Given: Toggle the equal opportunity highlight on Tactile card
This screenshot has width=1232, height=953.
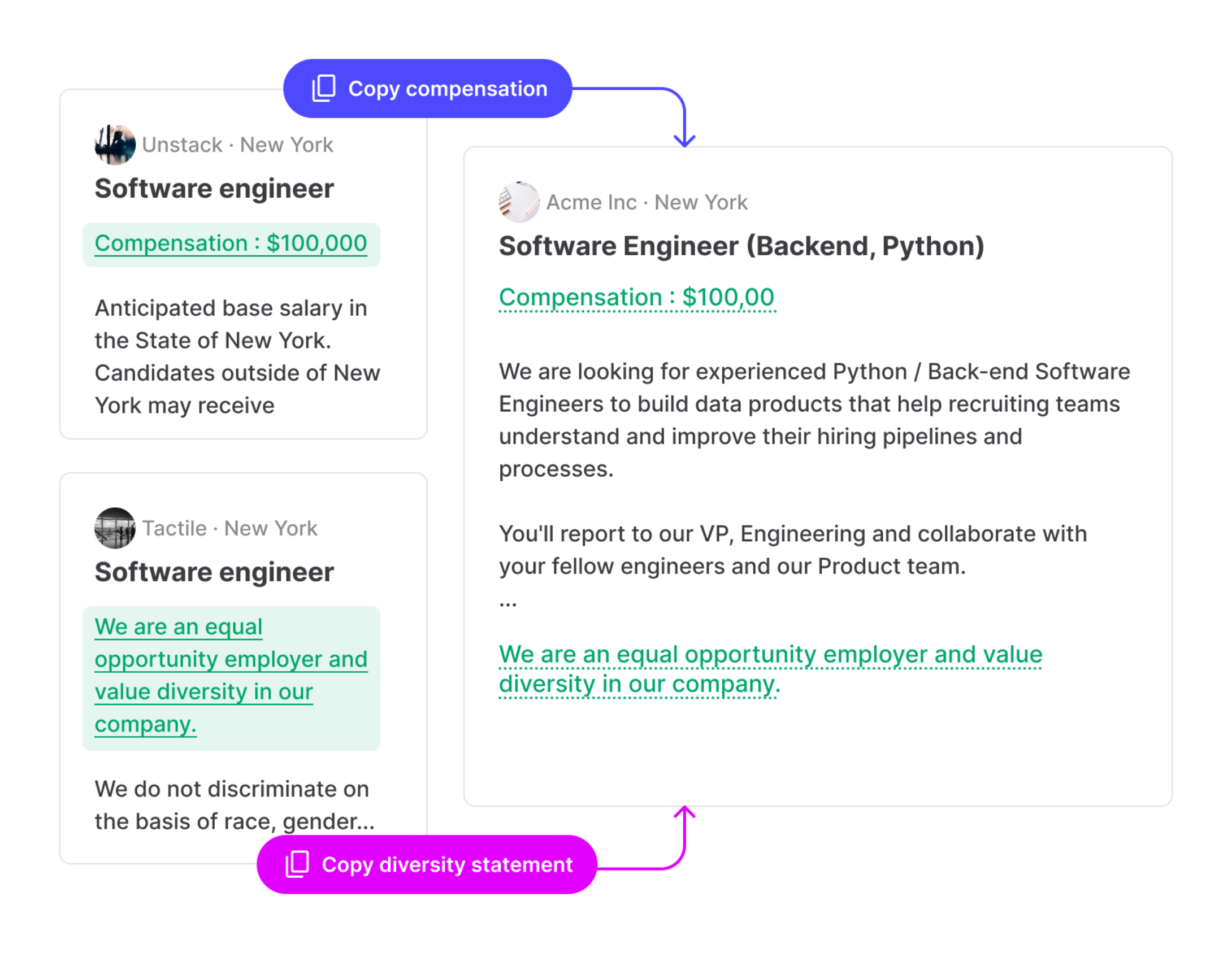Looking at the screenshot, I should (x=231, y=675).
